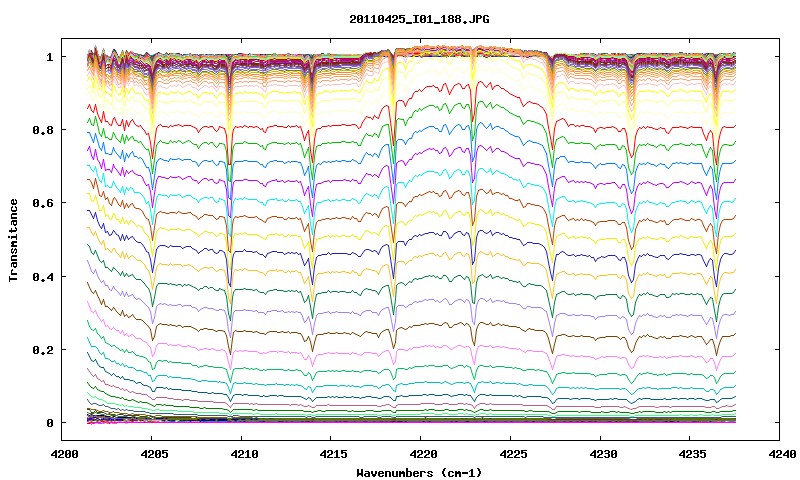
Task: Click the plot title 20110425_I01_188.JPG
Action: click(x=419, y=19)
